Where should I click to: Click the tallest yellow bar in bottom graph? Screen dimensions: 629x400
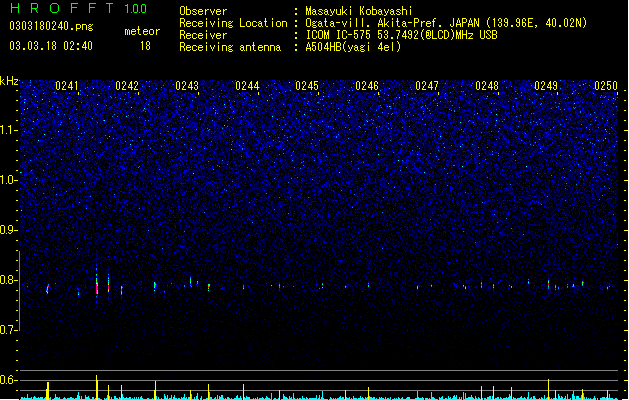[97, 387]
